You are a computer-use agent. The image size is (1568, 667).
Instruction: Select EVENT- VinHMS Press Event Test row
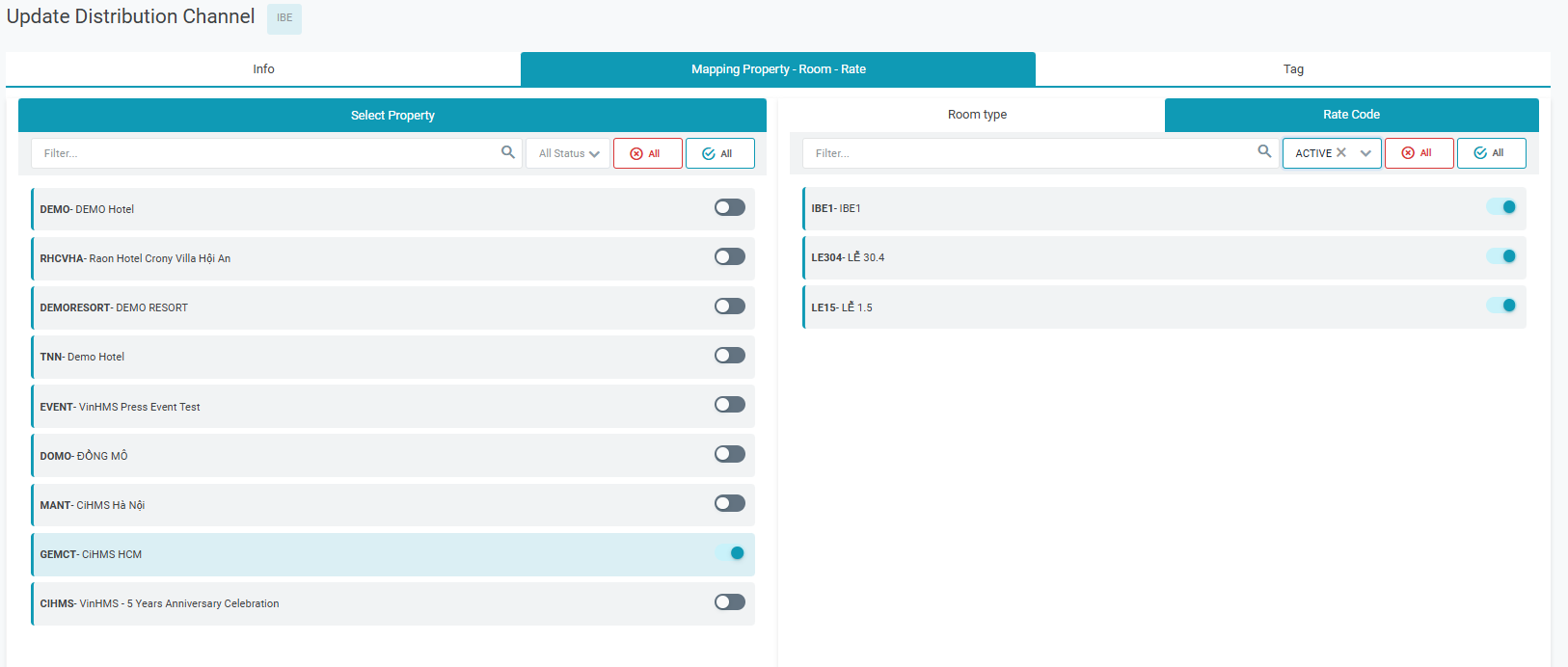(x=392, y=406)
